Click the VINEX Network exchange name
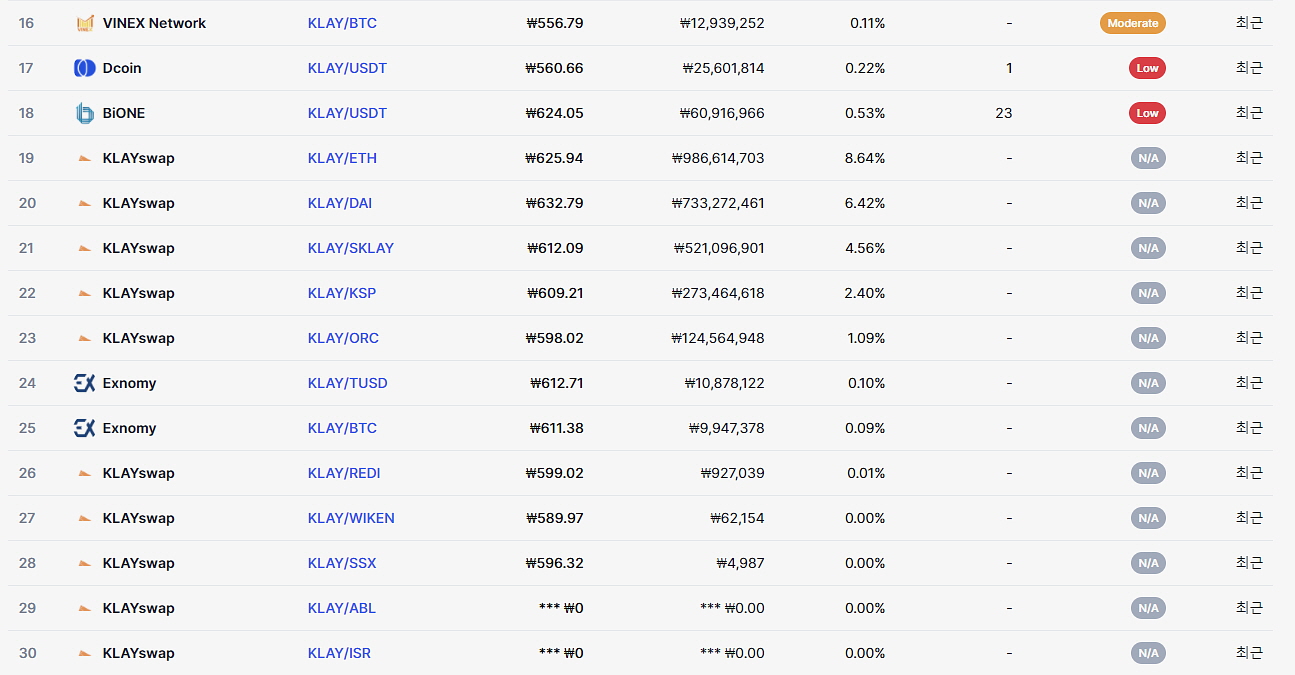1295x675 pixels. point(154,23)
